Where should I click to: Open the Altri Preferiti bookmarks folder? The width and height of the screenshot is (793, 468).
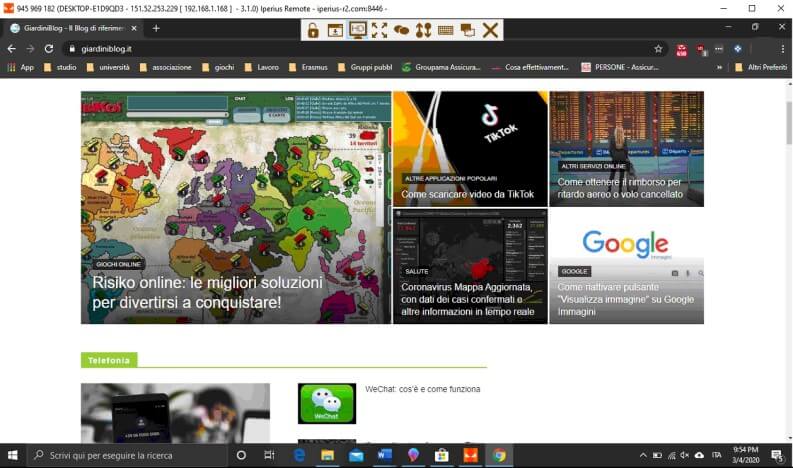[761, 67]
